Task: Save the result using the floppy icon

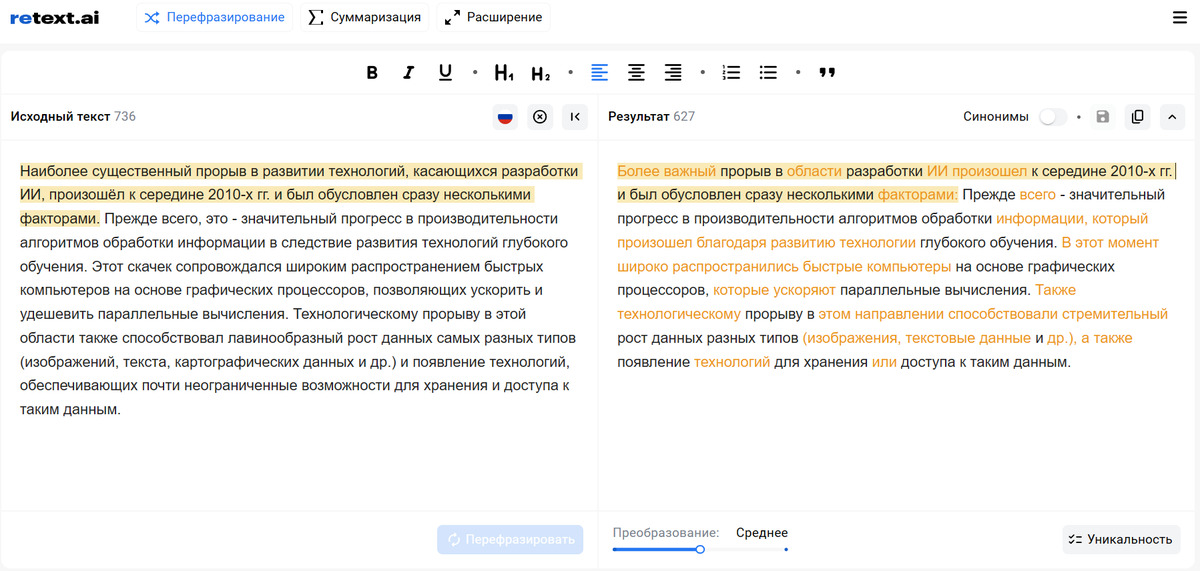Action: 1103,117
